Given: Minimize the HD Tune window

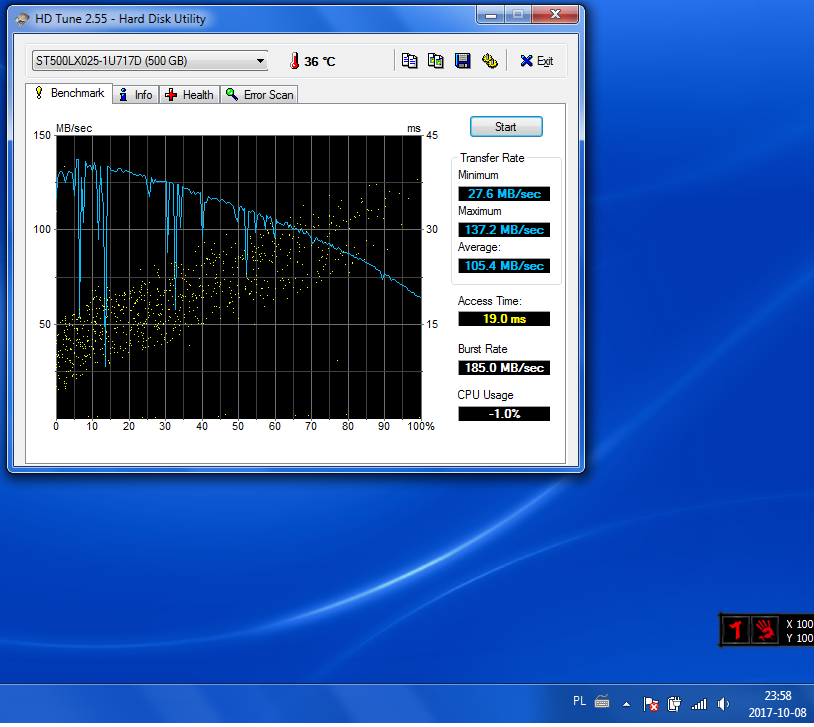Looking at the screenshot, I should click(491, 15).
